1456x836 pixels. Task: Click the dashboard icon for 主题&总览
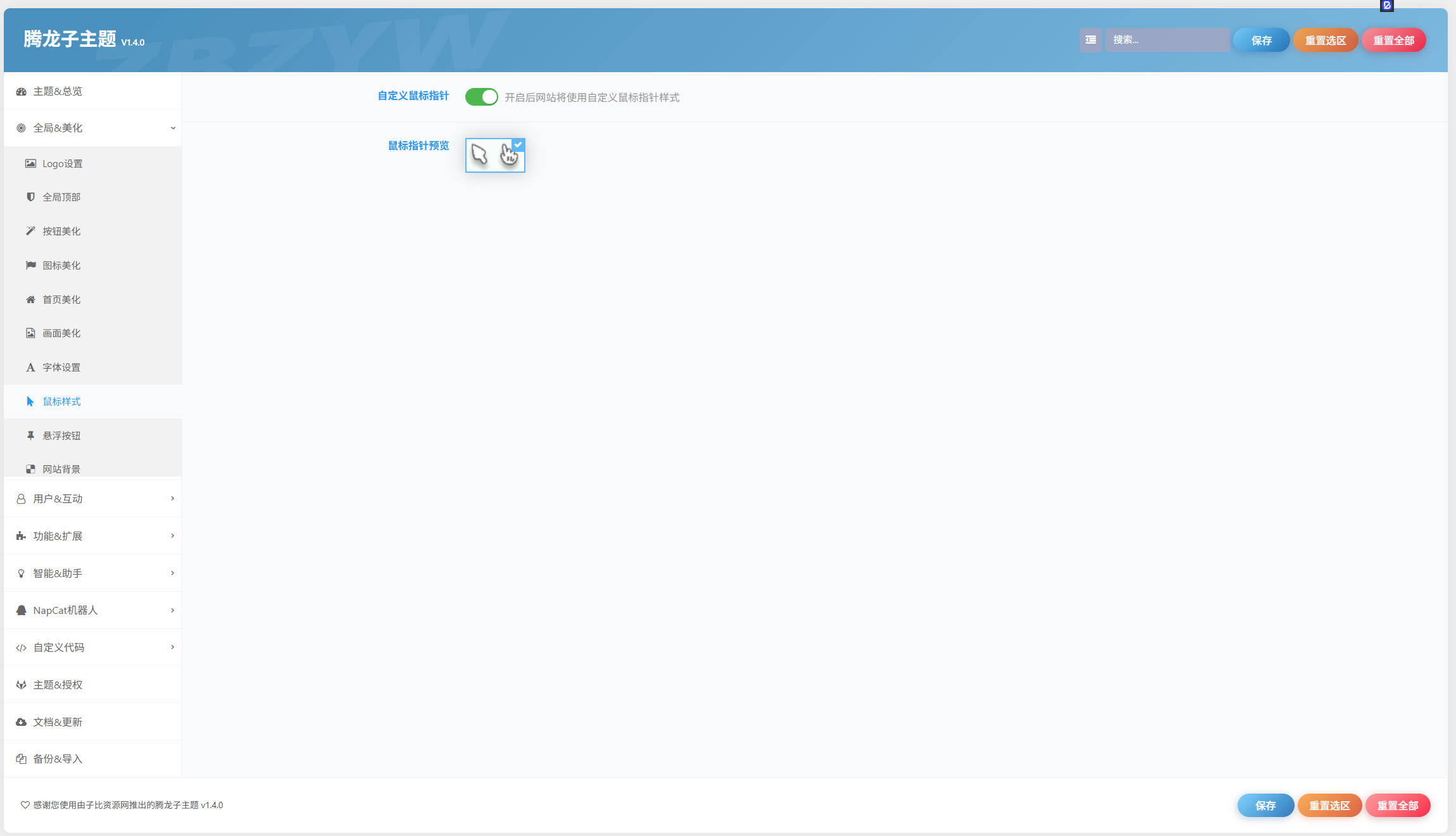[x=22, y=91]
